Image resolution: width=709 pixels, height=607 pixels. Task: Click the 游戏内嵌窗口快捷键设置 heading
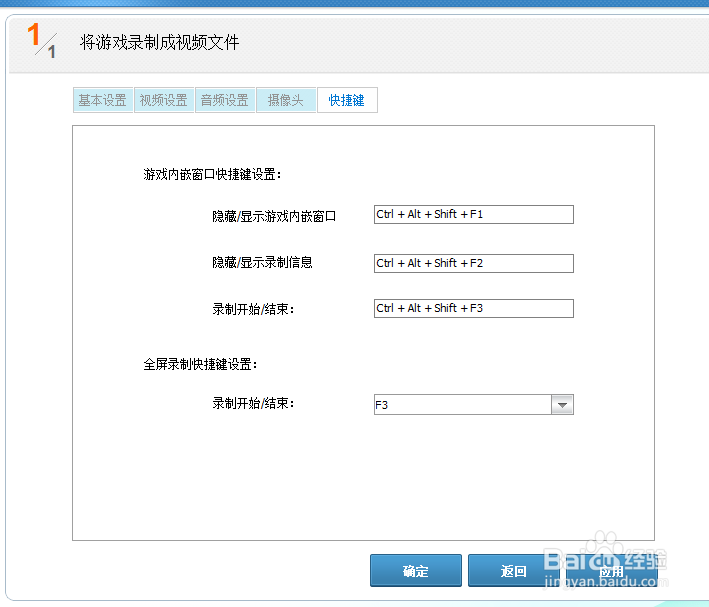[x=212, y=174]
